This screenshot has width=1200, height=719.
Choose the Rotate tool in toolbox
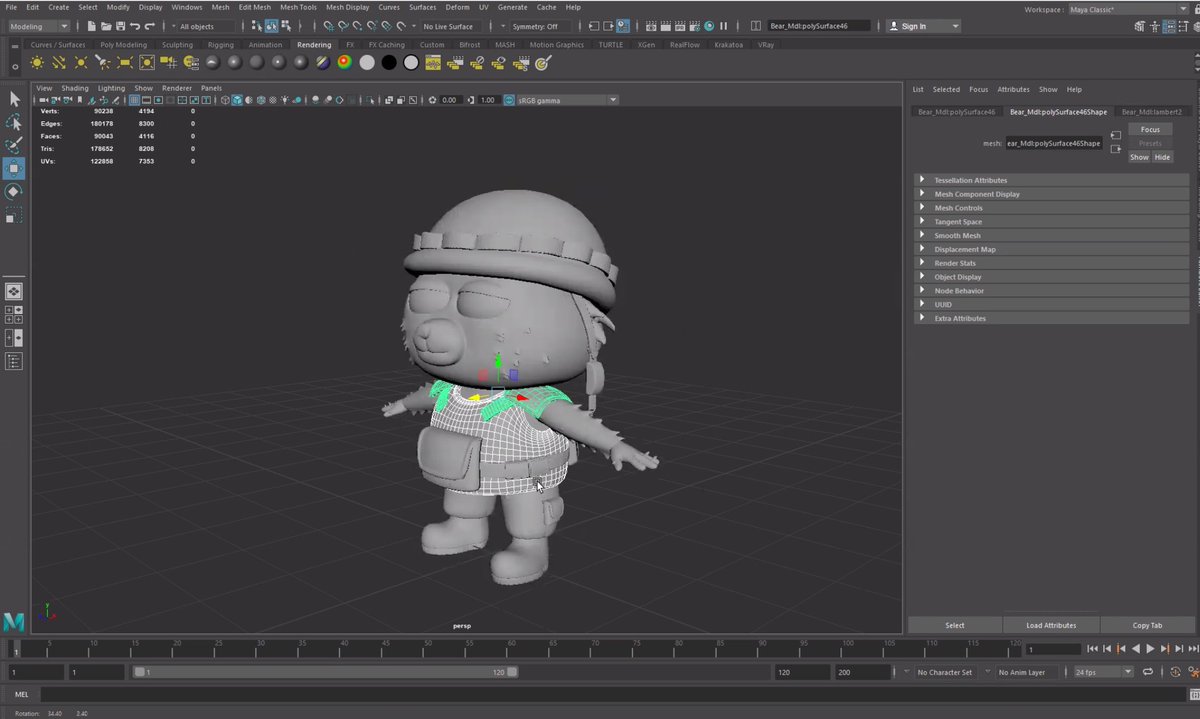coord(14,191)
